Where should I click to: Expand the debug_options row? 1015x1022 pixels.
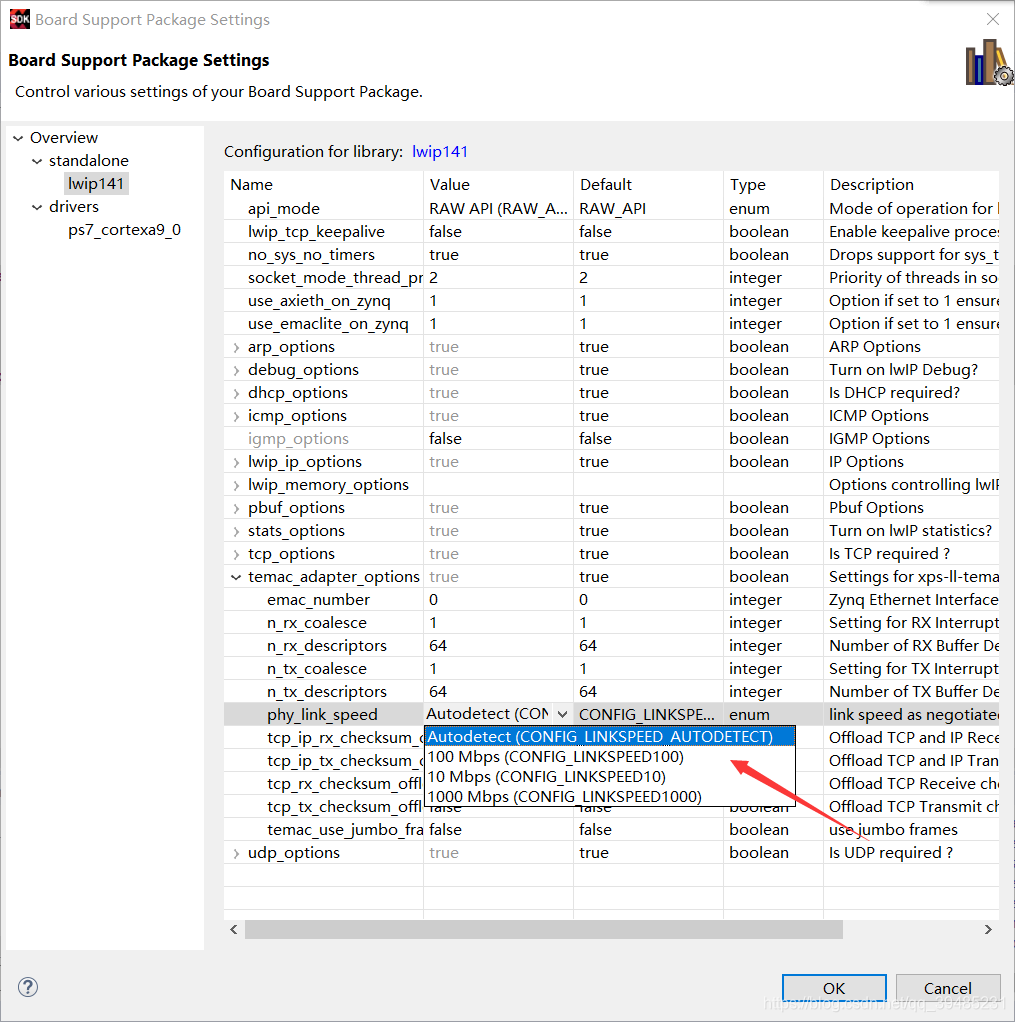(x=236, y=370)
